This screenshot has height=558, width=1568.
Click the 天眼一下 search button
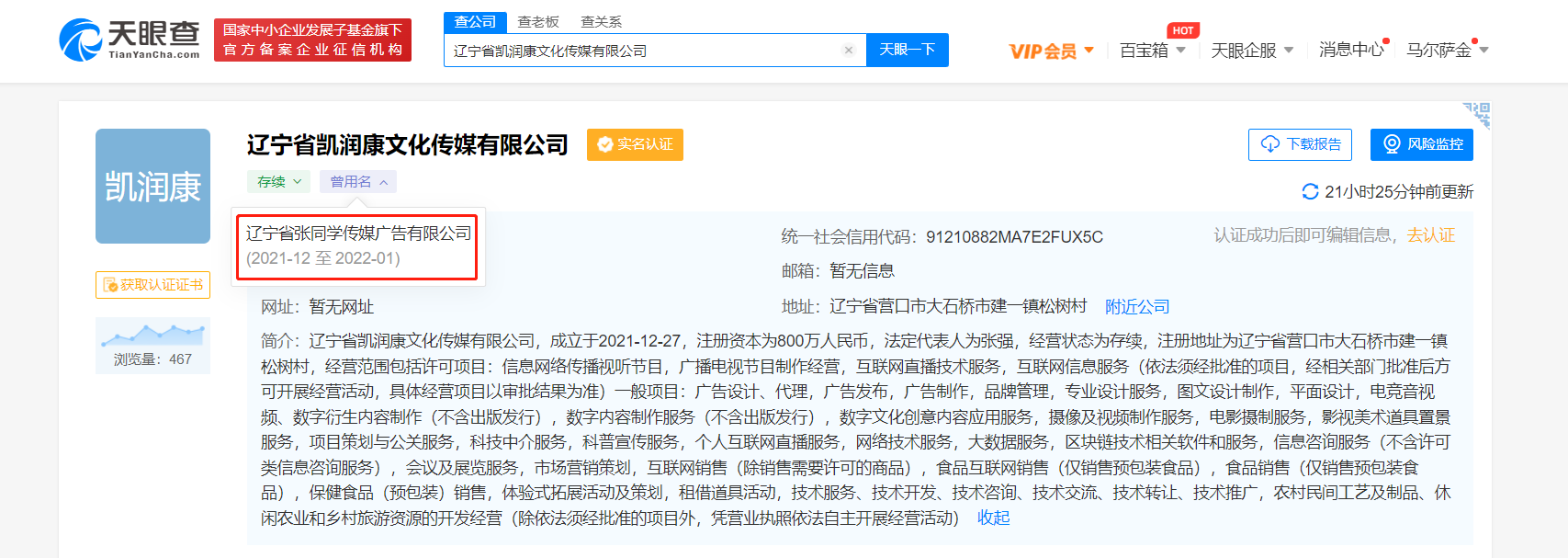point(908,50)
